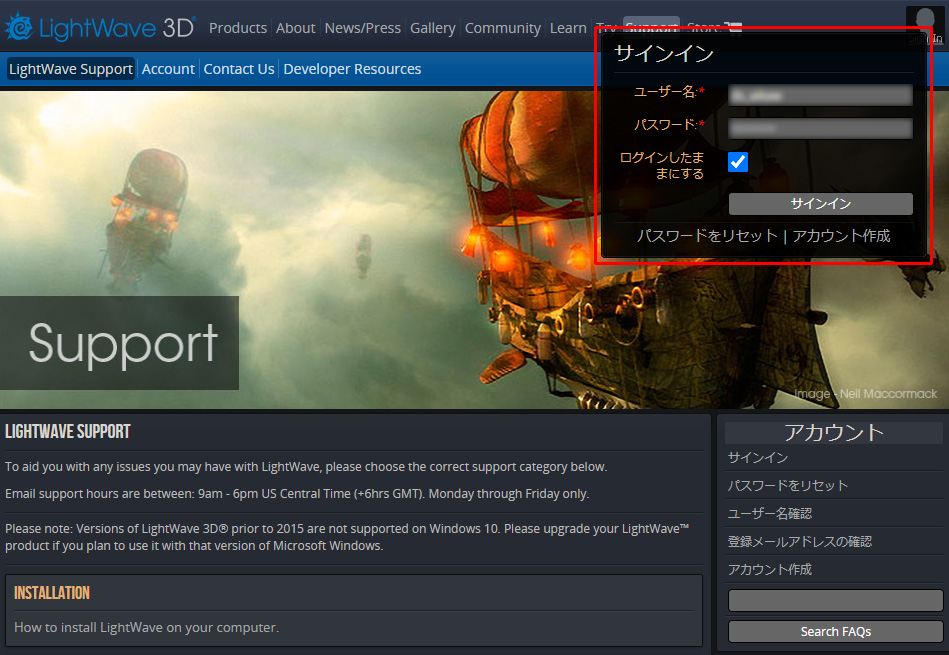This screenshot has height=655, width=949.
Task: Select the Developer Resources tab
Action: (352, 69)
